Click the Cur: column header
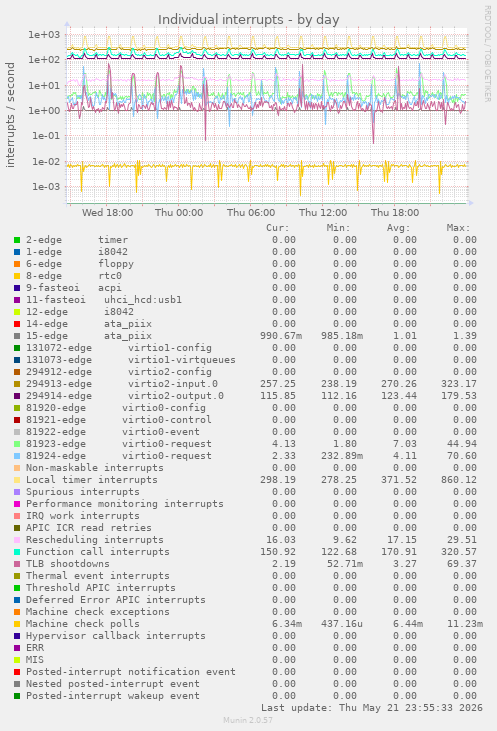 [278, 228]
